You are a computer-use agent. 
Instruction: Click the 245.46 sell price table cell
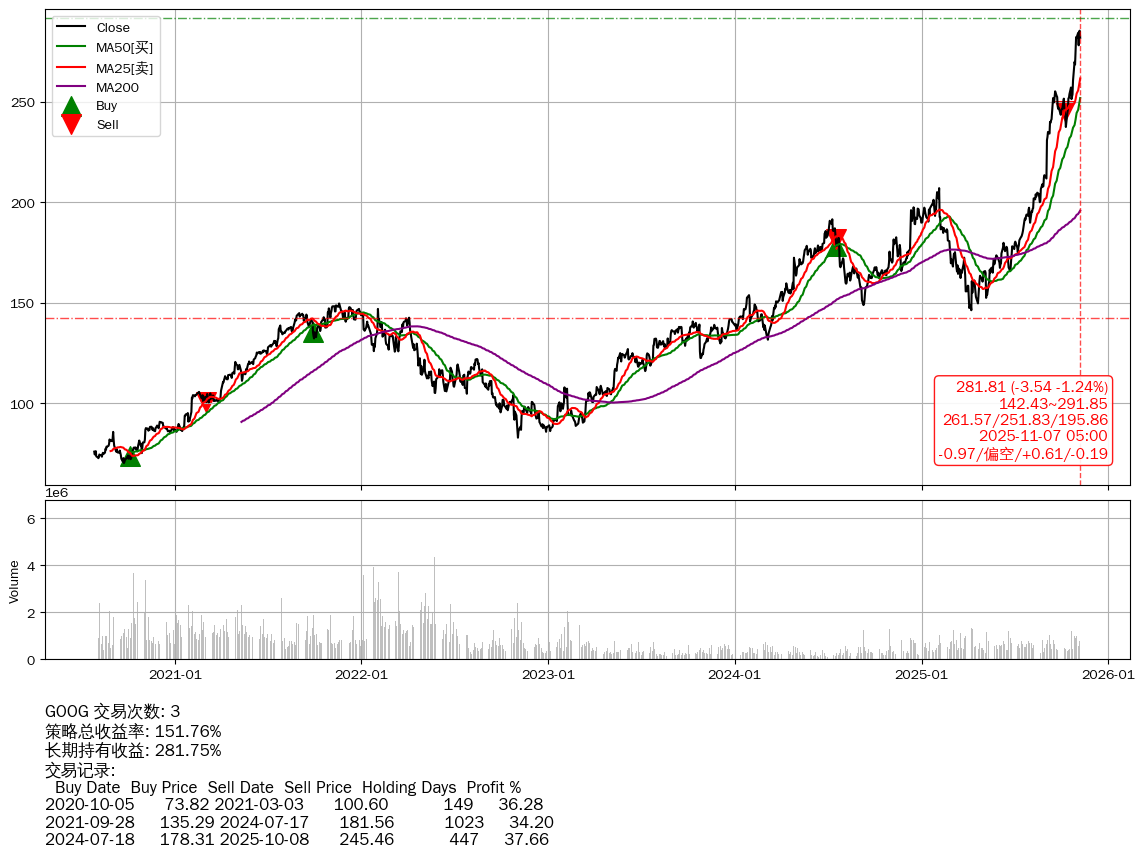[x=367, y=840]
